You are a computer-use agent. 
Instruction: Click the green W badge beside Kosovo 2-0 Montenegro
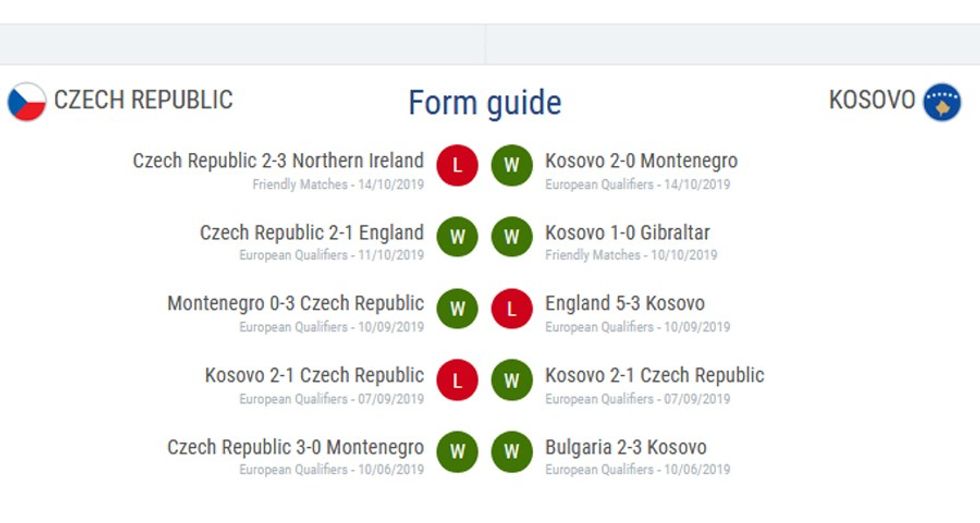512,166
